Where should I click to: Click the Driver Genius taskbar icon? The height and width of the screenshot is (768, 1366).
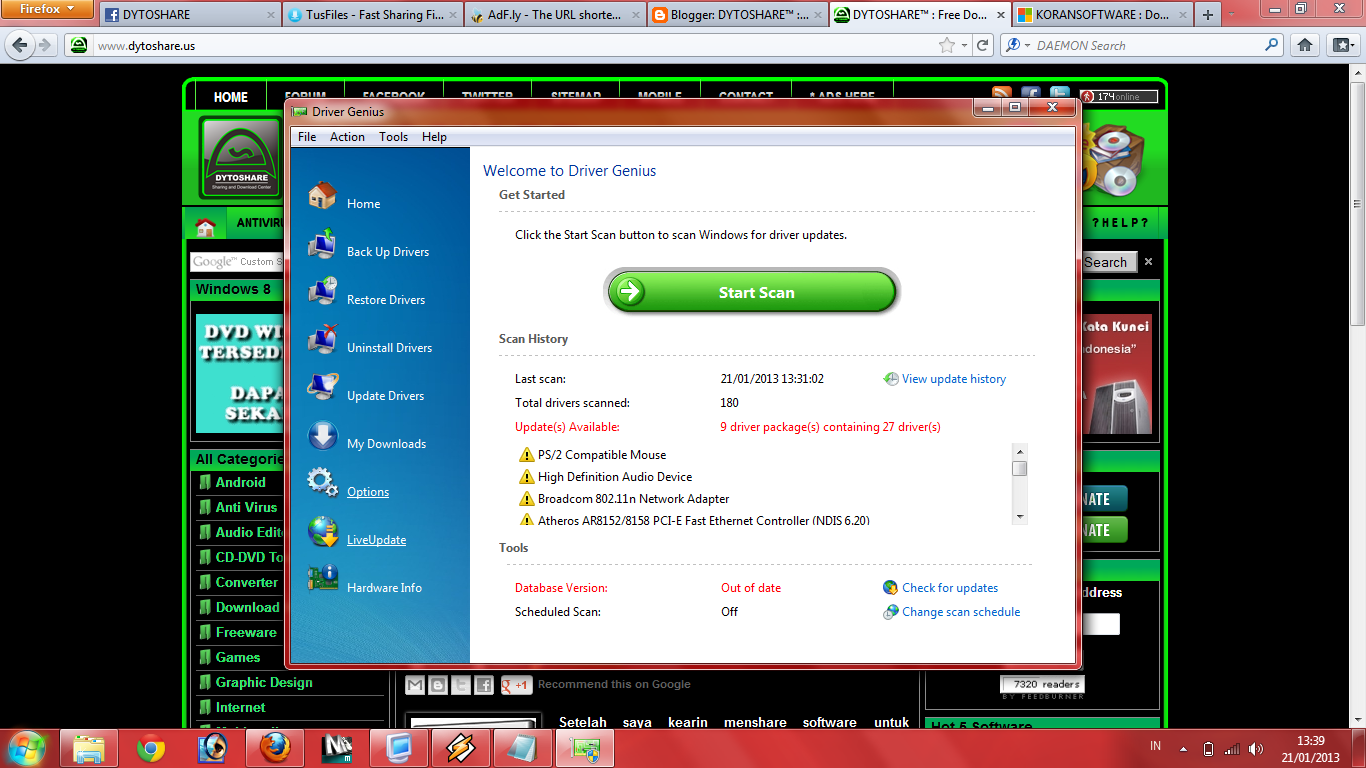tap(584, 748)
